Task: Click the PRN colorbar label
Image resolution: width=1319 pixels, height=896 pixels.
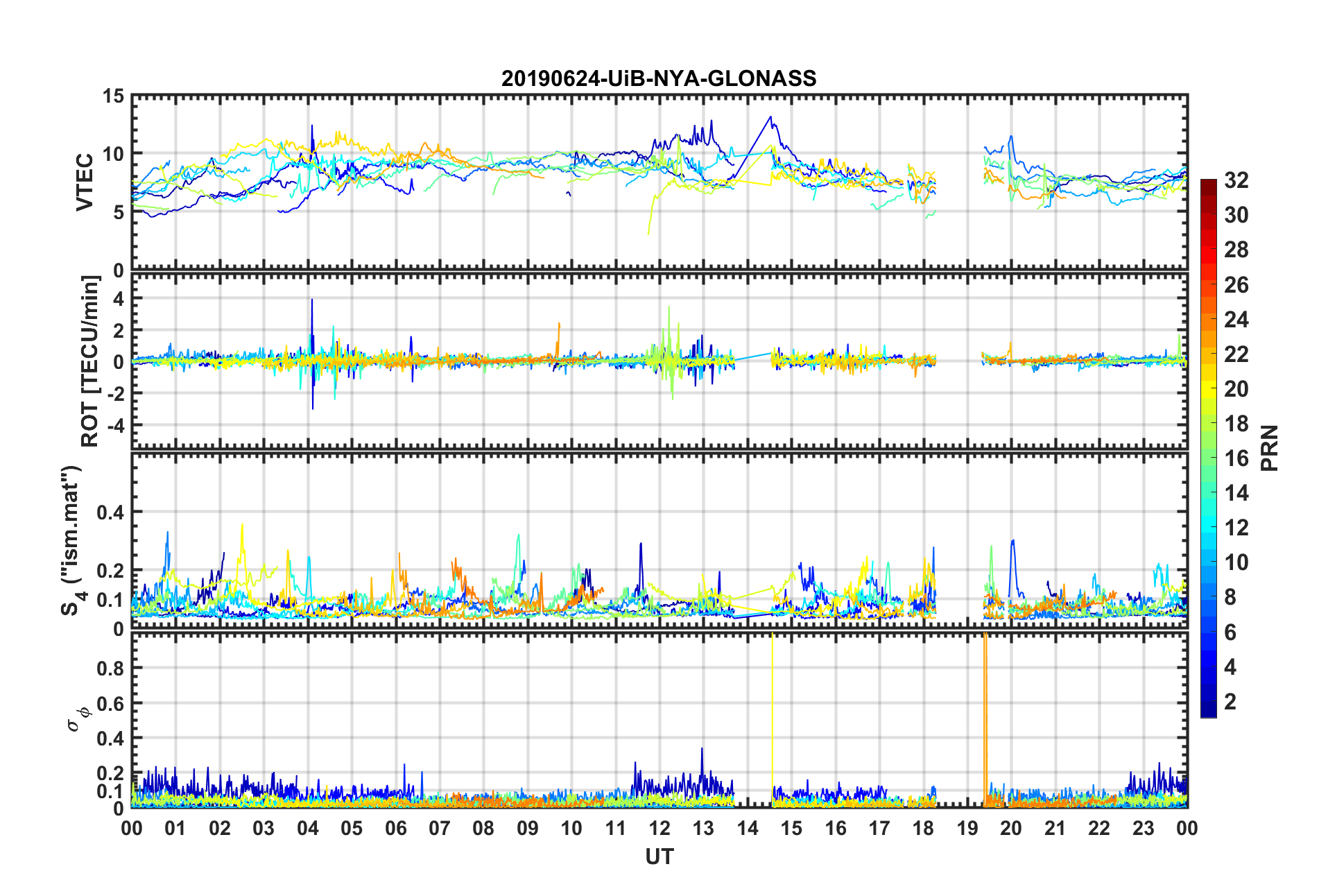Action: coord(1269,448)
